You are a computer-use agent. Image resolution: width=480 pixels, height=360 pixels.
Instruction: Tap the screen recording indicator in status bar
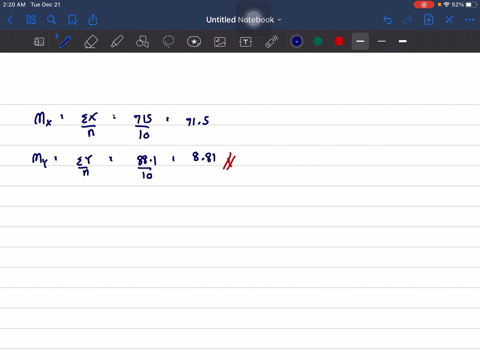[x=424, y=5]
